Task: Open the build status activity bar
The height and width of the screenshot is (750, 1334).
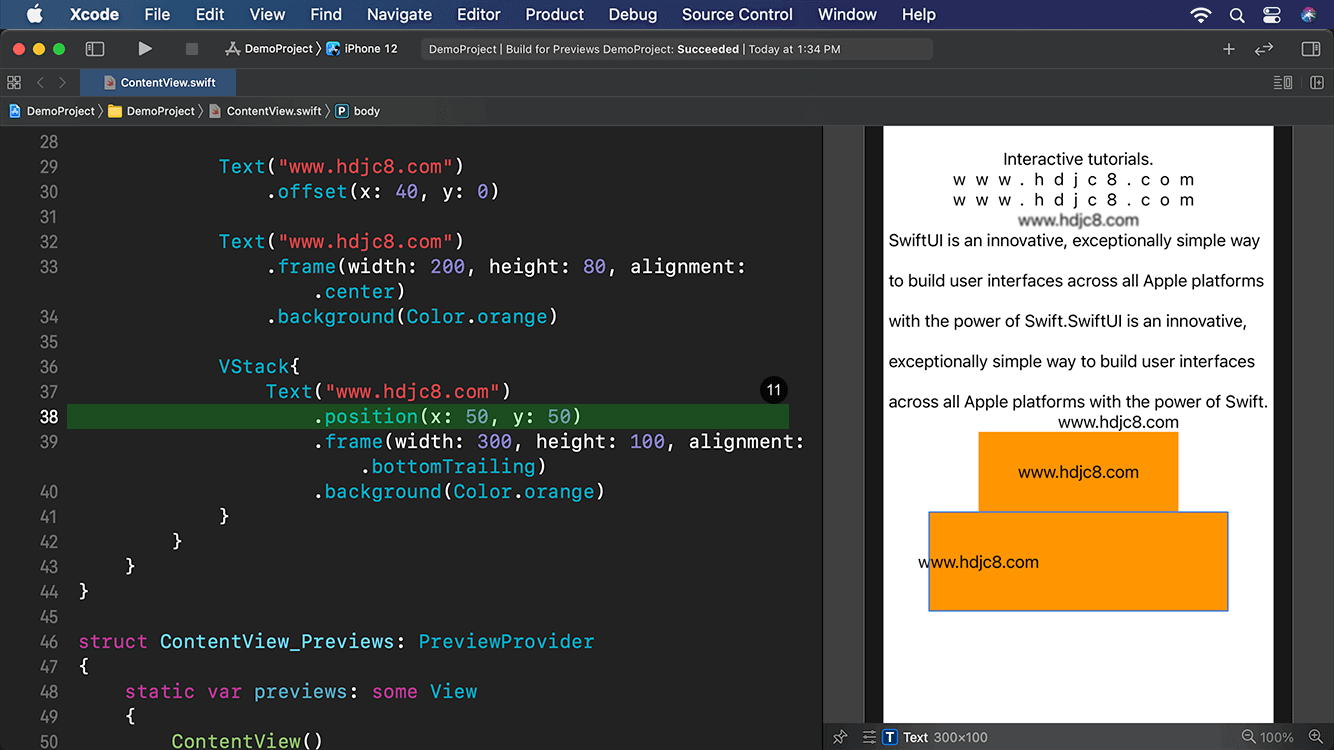Action: (676, 49)
